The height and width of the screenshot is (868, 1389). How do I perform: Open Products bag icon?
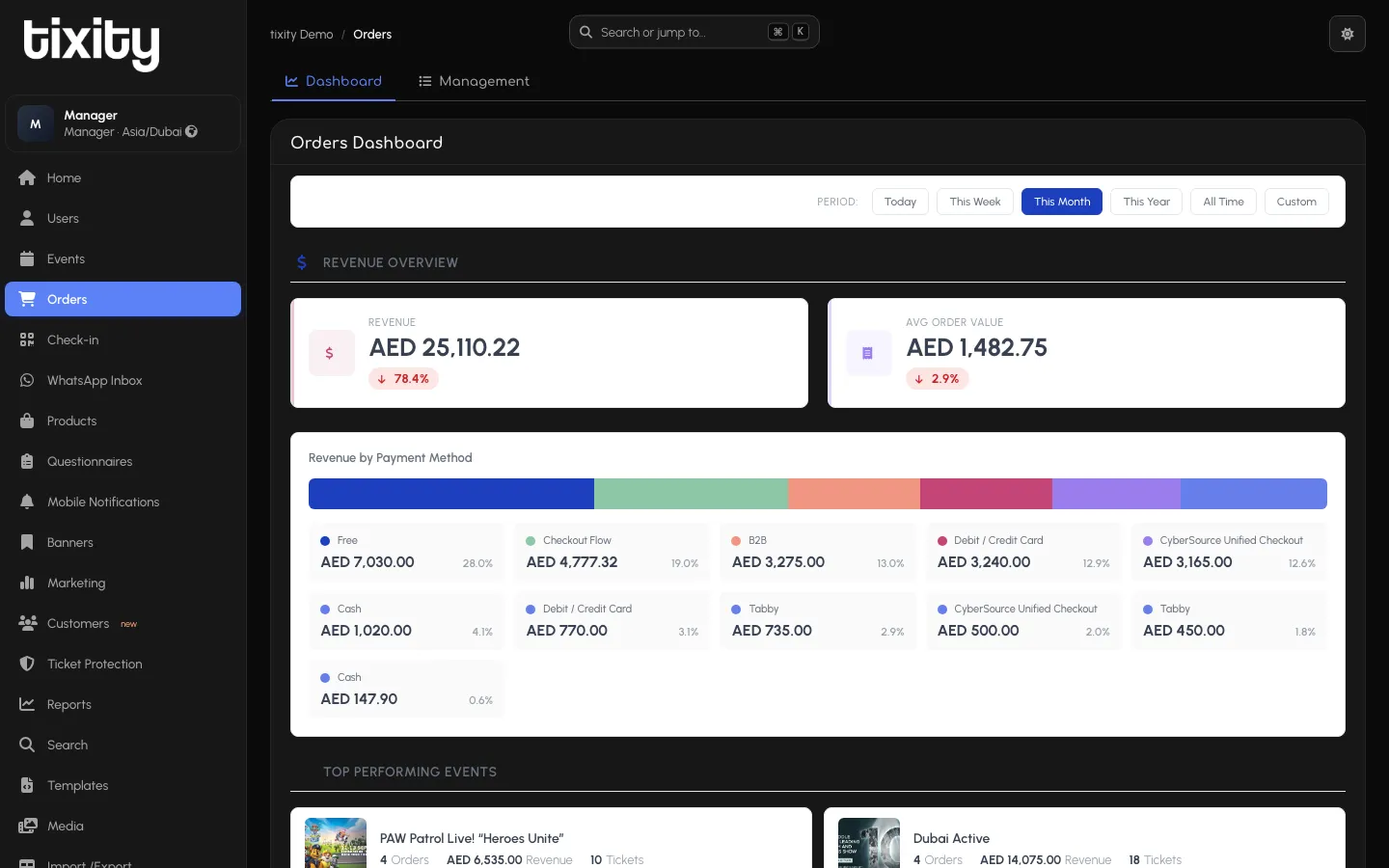(27, 420)
